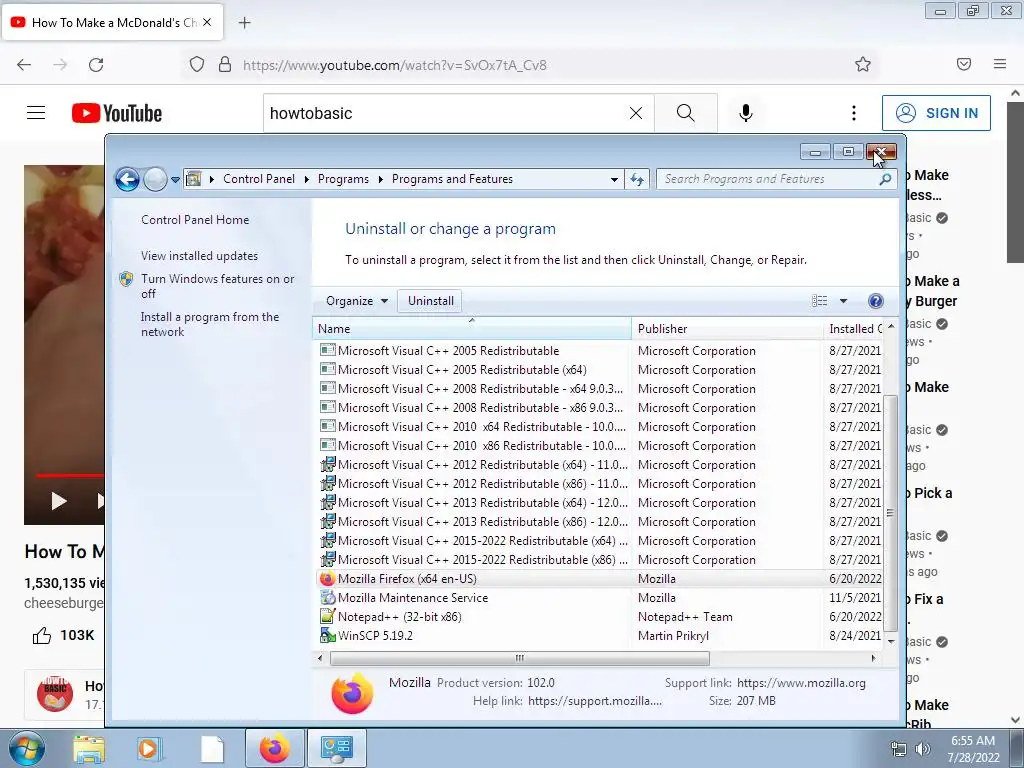The image size is (1024, 768).
Task: Click Notepad++ (32-bit x86) icon
Action: (x=327, y=616)
